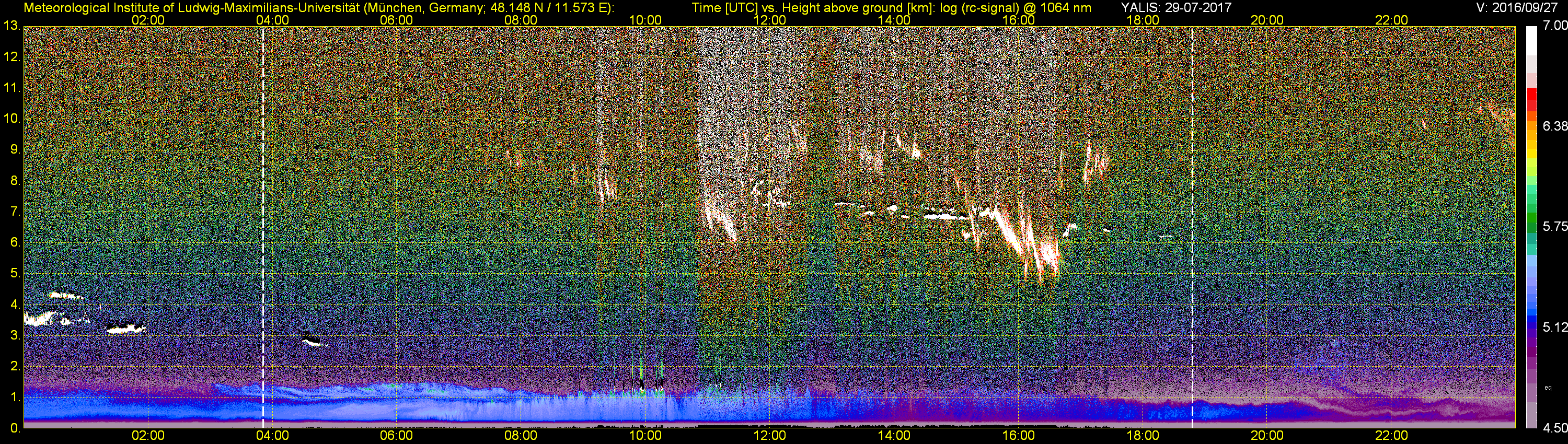Click the 0 km height axis label
The image size is (1568, 444).
[x=15, y=428]
